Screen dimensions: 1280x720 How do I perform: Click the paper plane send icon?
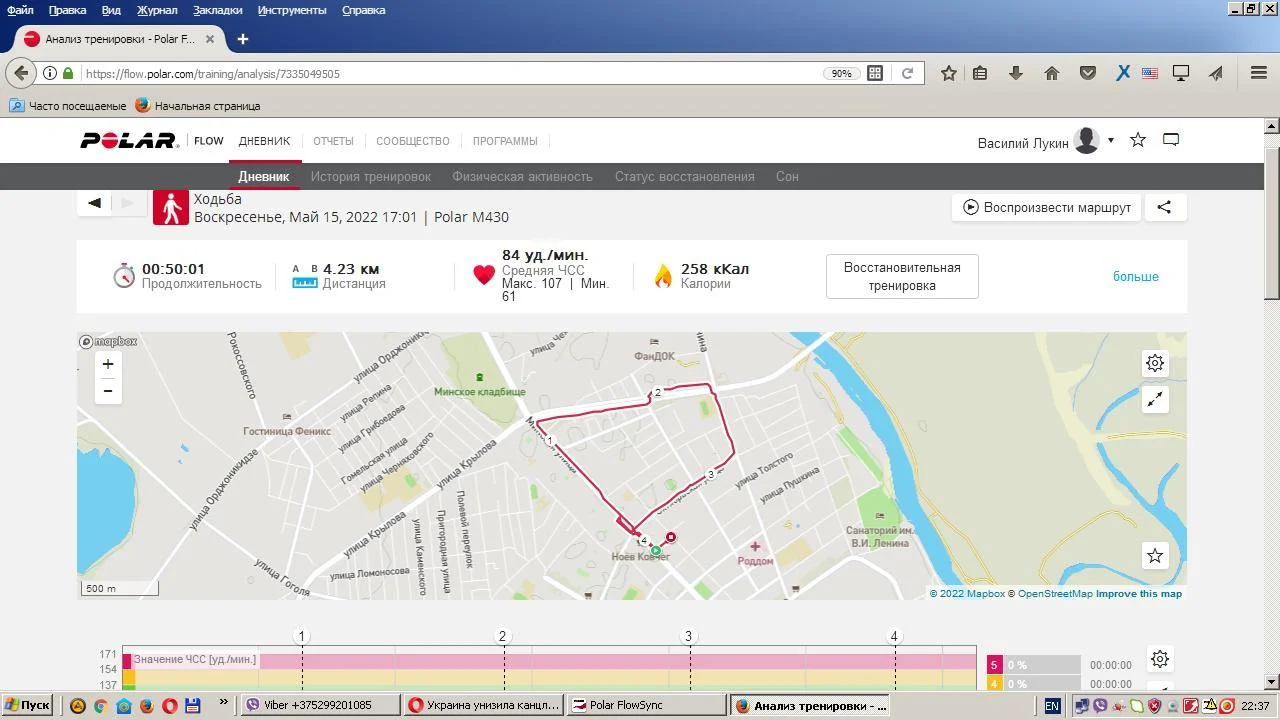click(1216, 73)
